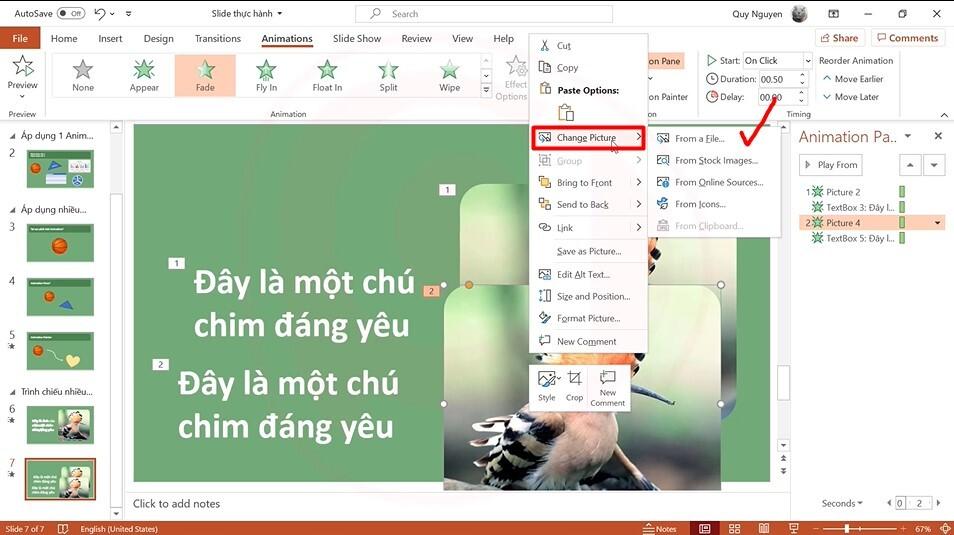Viewport: 954px width, 535px height.
Task: Open Effect Options in the ribbon
Action: (513, 78)
